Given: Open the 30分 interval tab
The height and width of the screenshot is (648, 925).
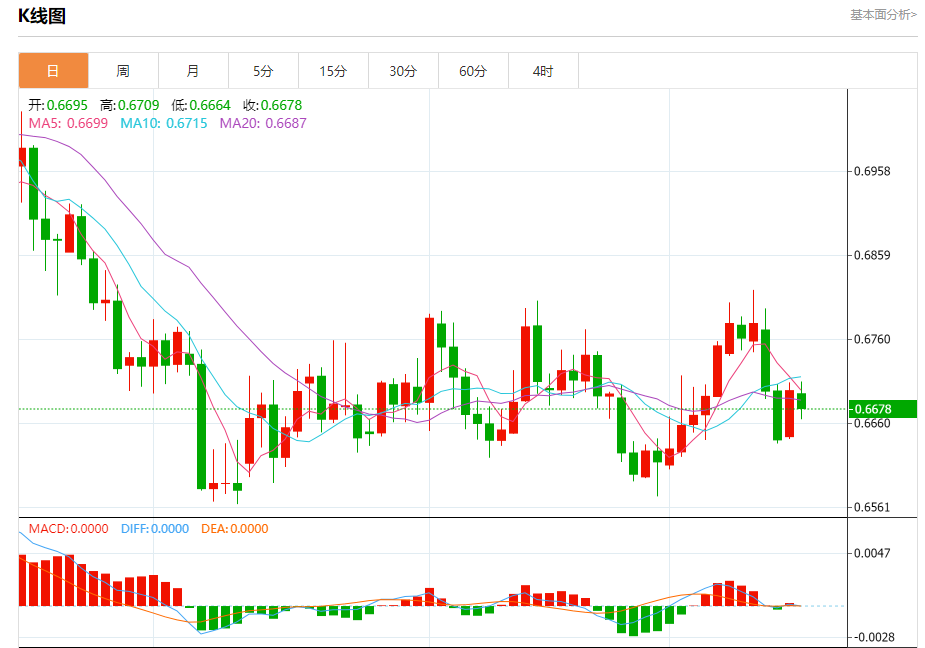Looking at the screenshot, I should click(x=403, y=71).
